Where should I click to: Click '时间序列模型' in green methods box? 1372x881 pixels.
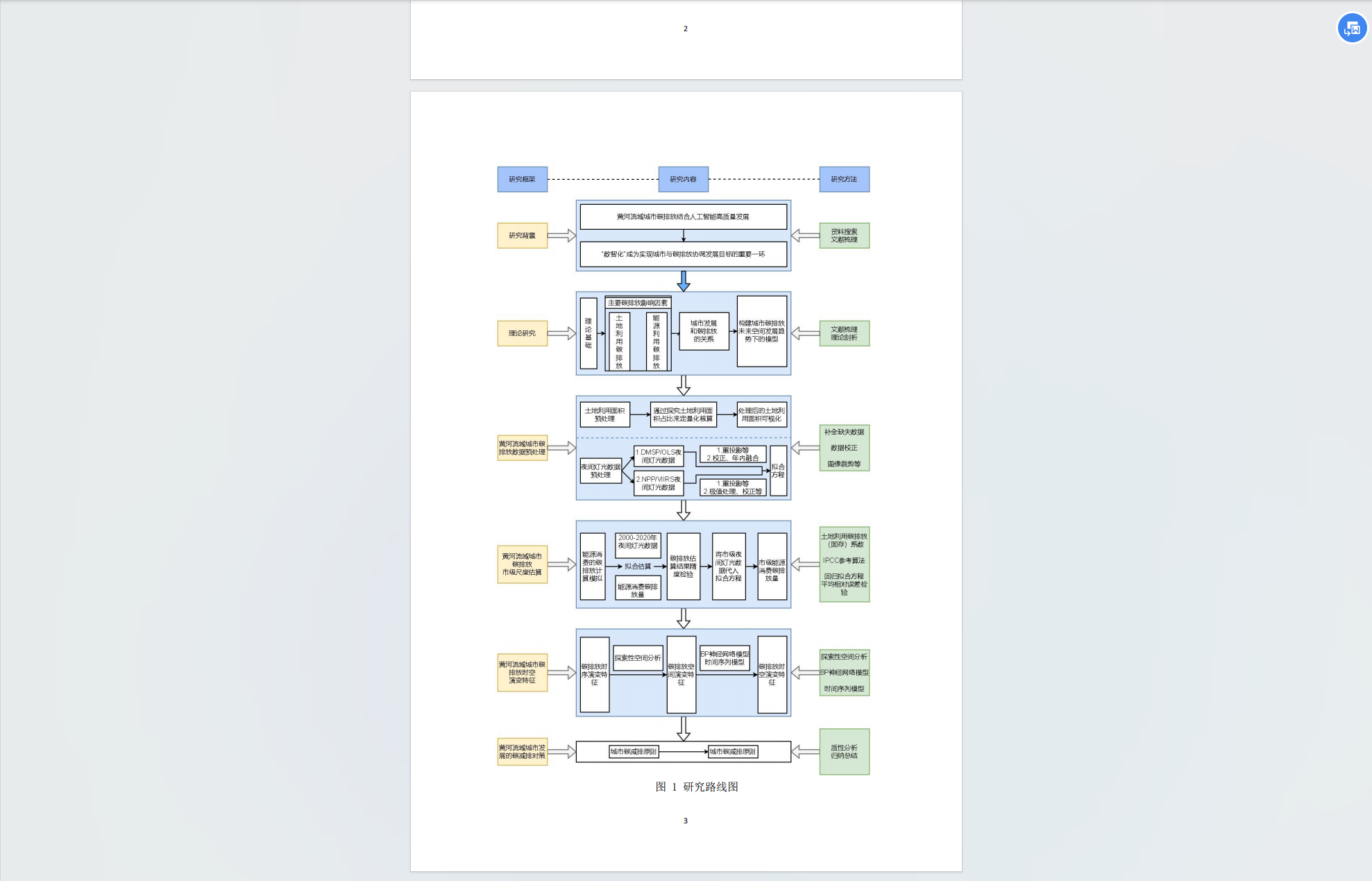(x=845, y=689)
